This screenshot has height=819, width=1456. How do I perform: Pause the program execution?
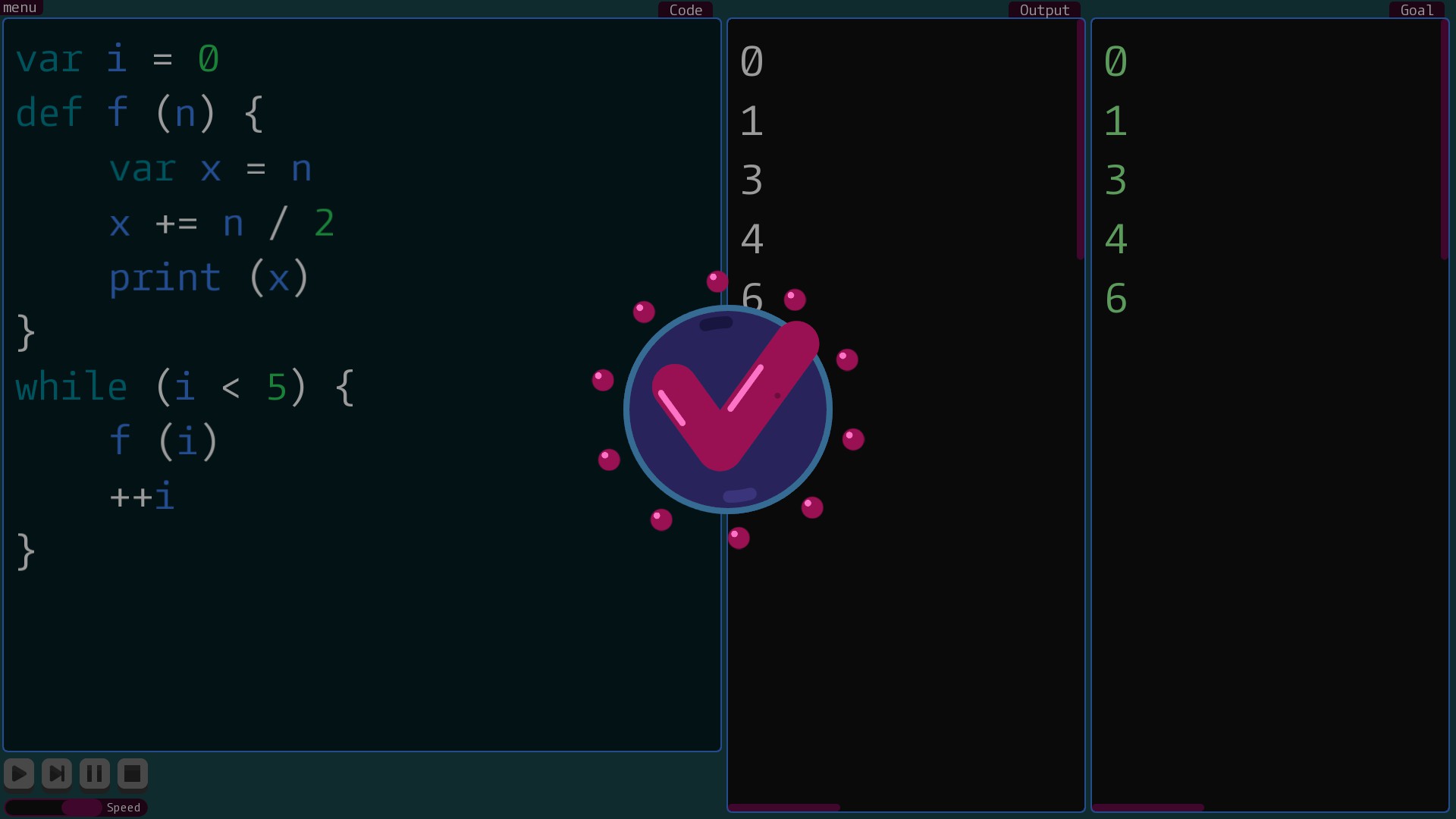(x=95, y=773)
